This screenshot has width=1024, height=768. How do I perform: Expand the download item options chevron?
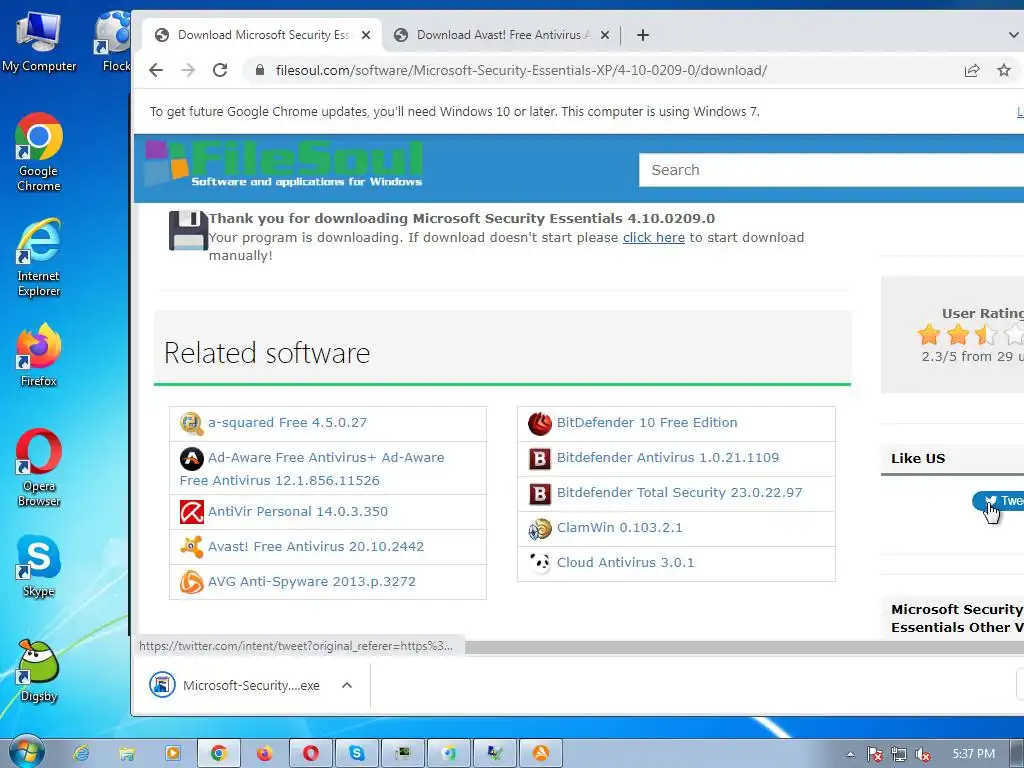point(347,685)
